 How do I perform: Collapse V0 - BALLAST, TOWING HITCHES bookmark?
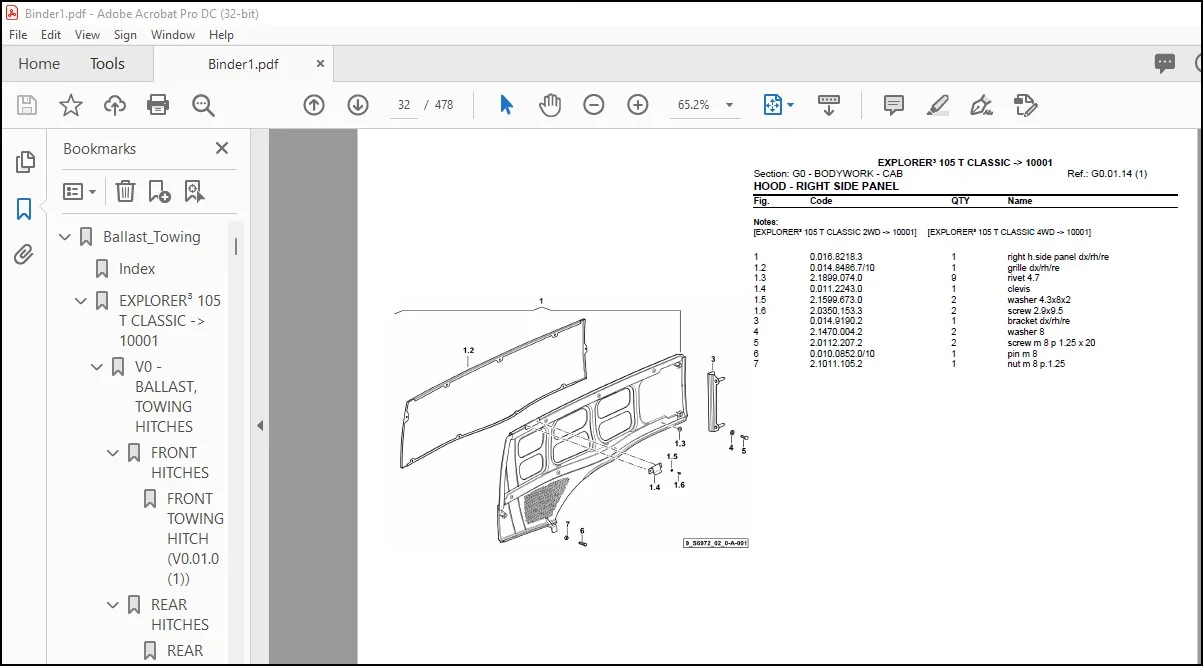(98, 367)
